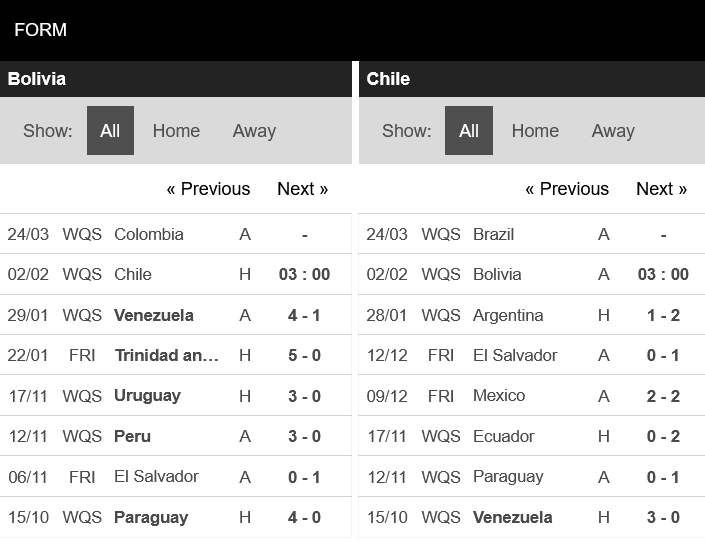Go to Previous Chile matches
Screen dimensions: 705x547
[x=567, y=189]
